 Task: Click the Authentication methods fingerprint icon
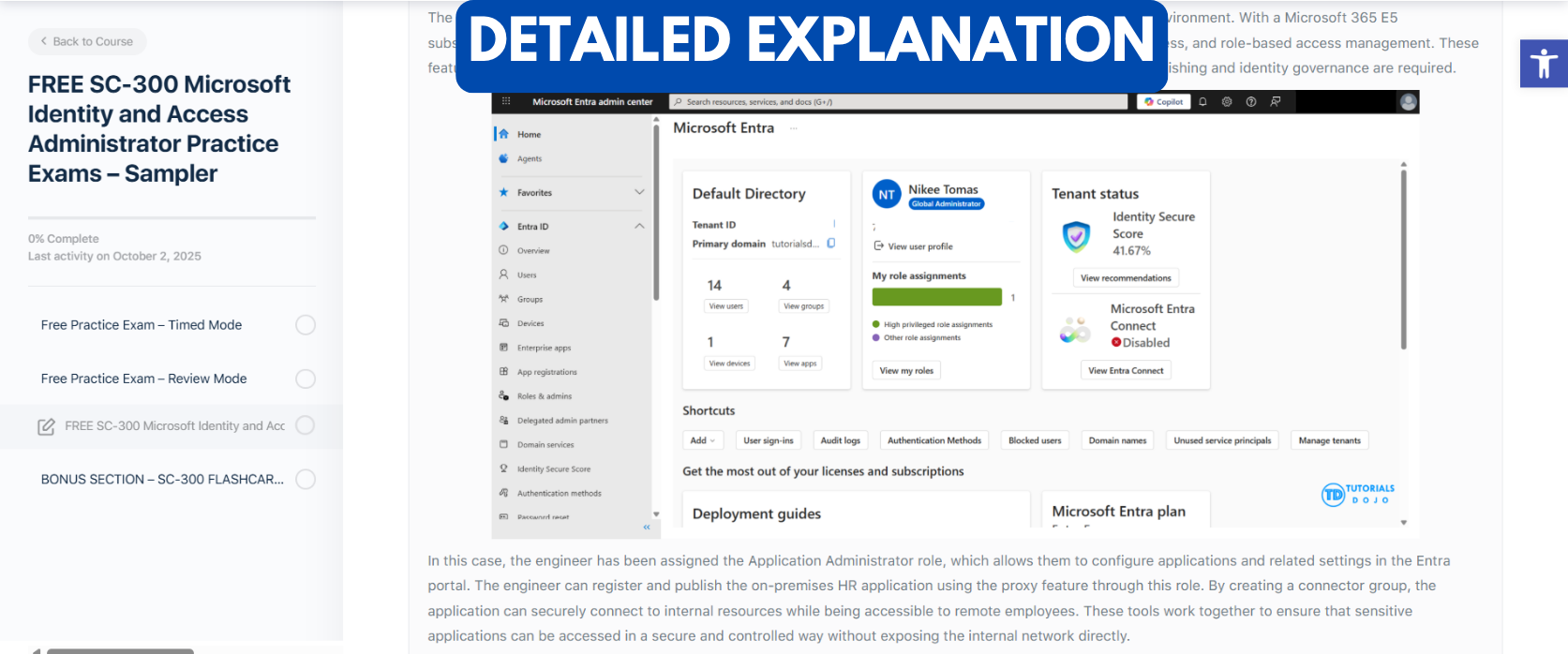point(504,493)
